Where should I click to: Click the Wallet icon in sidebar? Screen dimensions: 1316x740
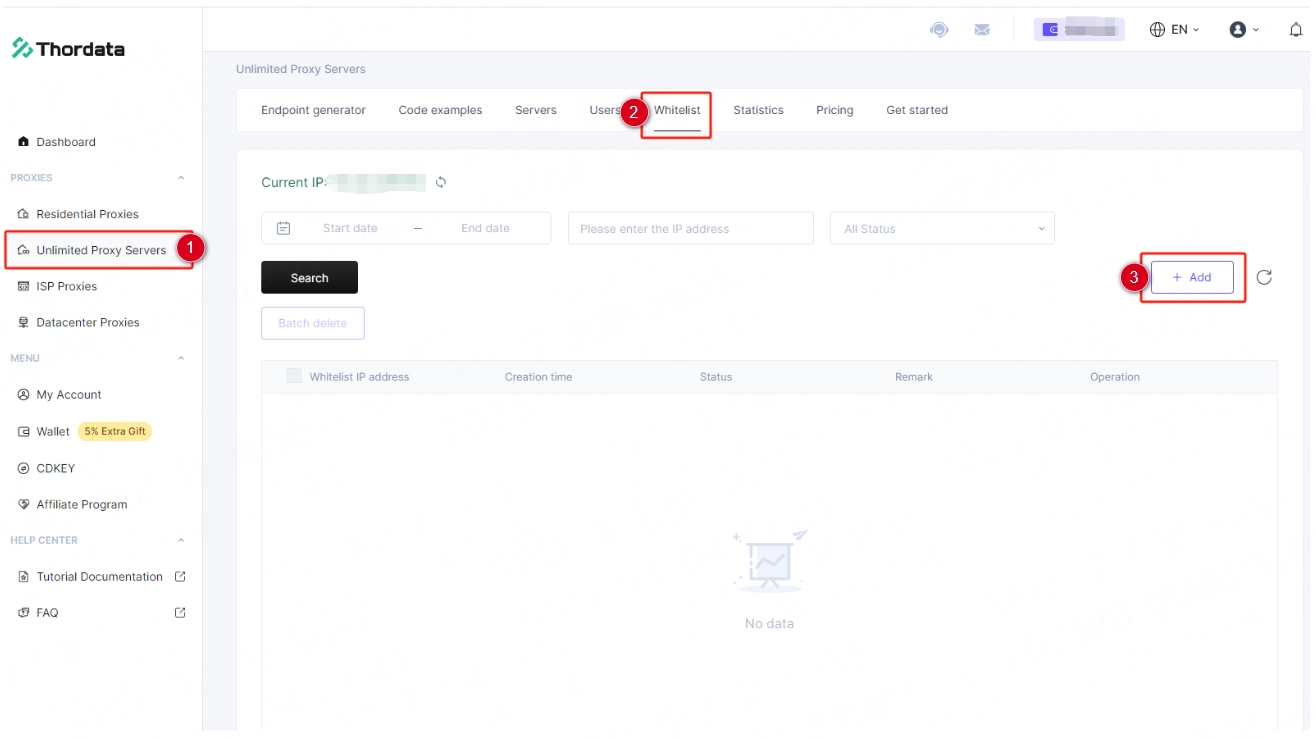24,432
